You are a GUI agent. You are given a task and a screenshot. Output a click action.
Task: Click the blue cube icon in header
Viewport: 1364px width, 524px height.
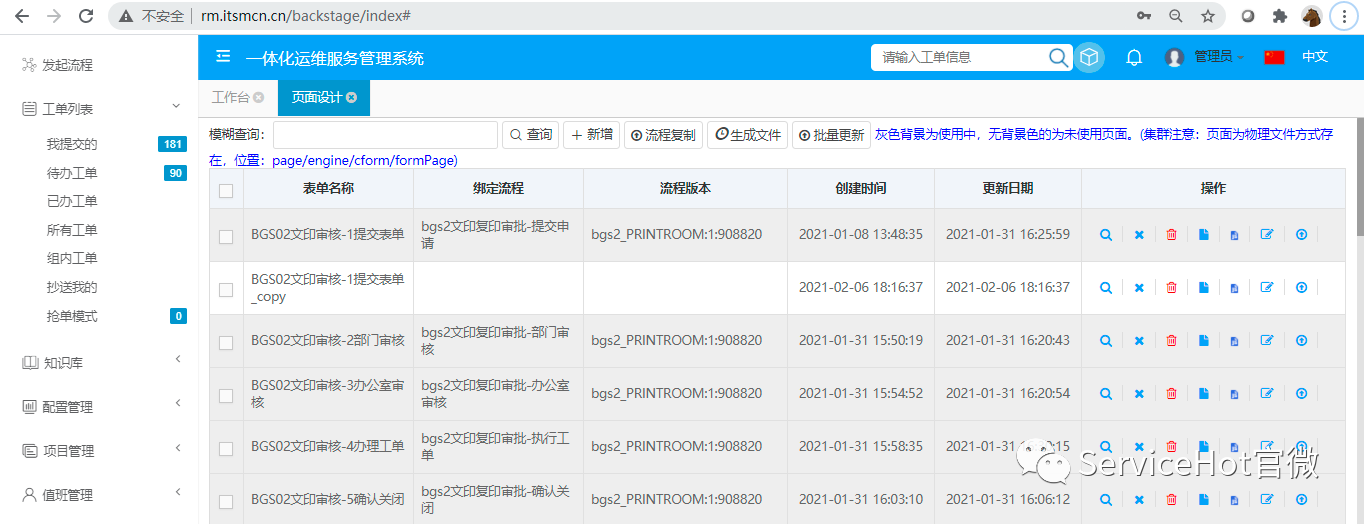pyautogui.click(x=1089, y=58)
